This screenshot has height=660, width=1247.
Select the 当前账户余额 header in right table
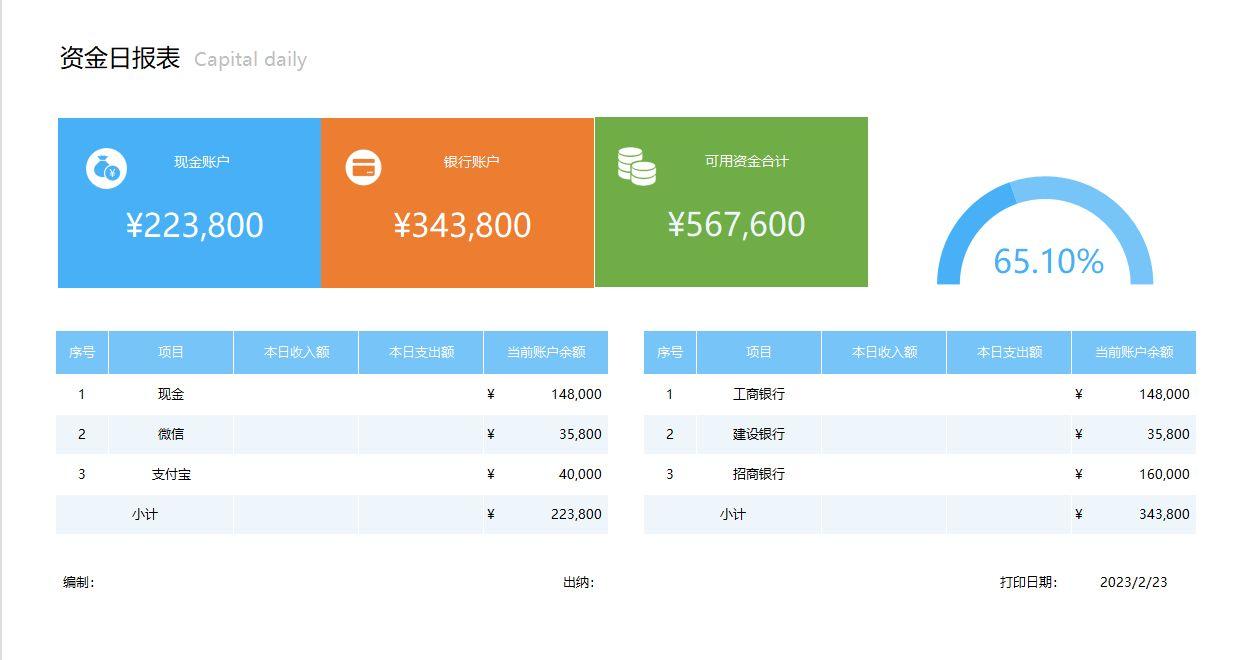(1133, 352)
